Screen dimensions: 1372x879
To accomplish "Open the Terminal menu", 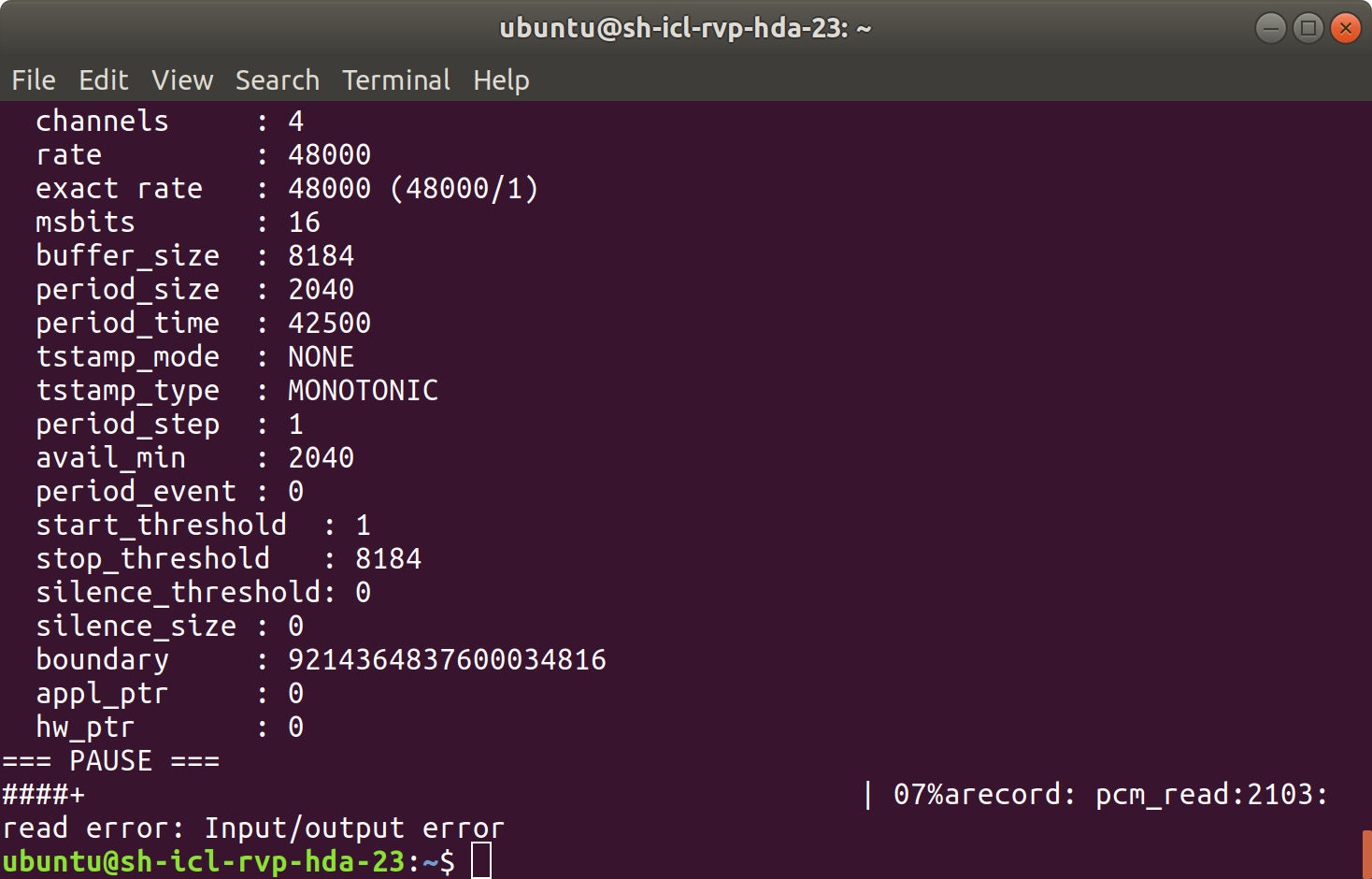I will [396, 80].
